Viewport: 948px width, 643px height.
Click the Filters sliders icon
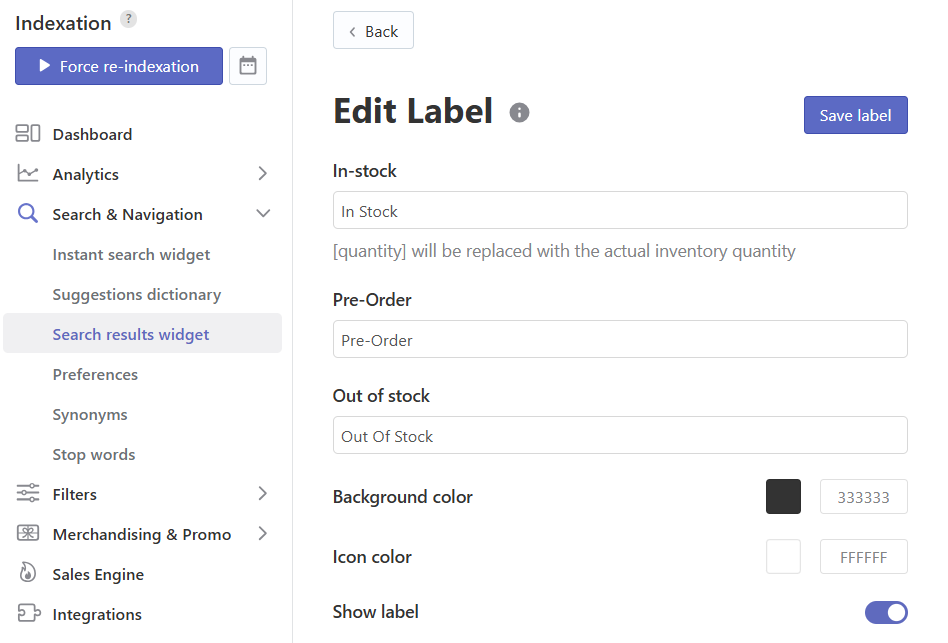click(x=28, y=493)
